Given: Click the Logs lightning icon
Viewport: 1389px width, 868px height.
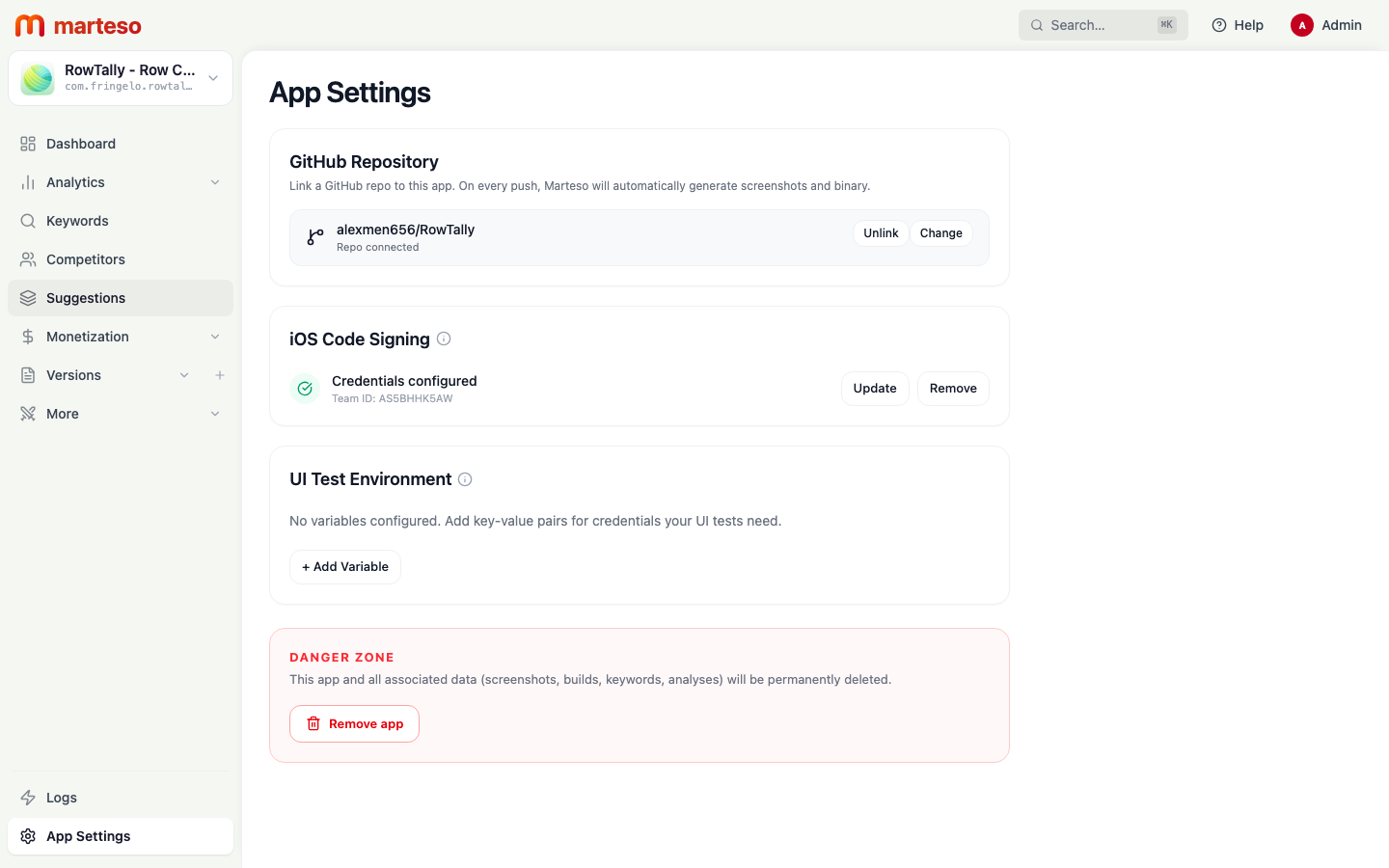Looking at the screenshot, I should [28, 798].
